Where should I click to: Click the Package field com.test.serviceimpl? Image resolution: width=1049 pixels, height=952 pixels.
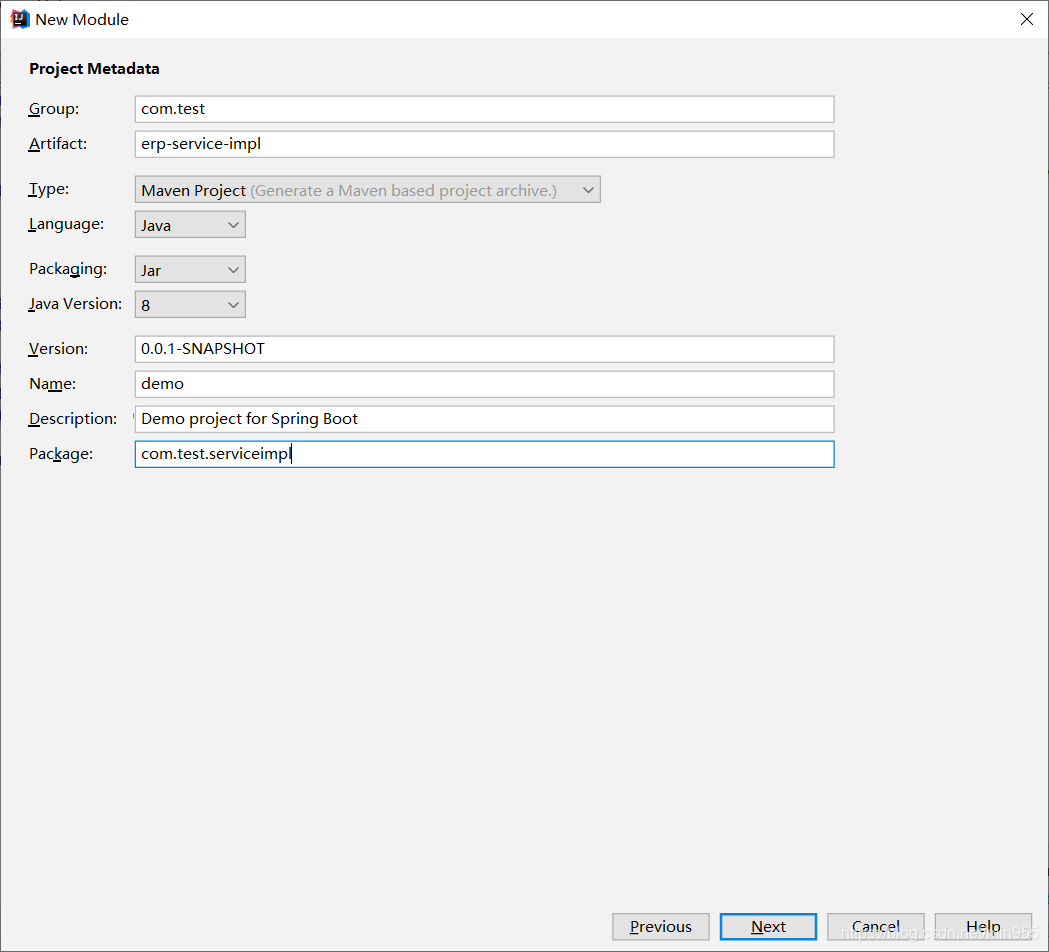click(x=484, y=454)
